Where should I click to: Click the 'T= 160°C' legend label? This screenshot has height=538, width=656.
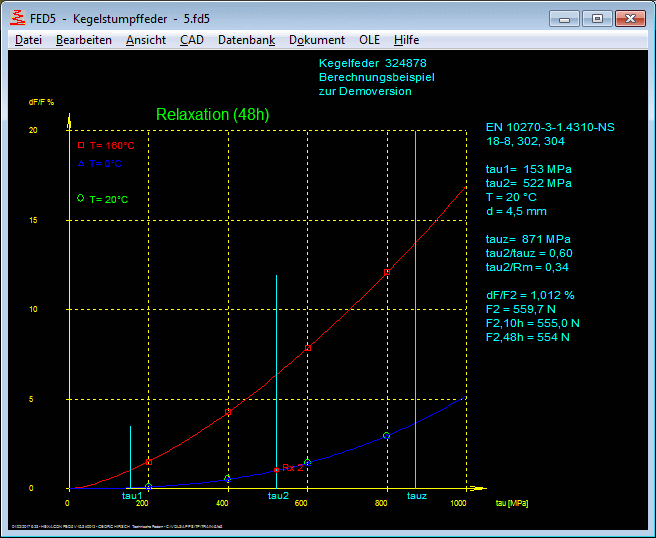[112, 146]
